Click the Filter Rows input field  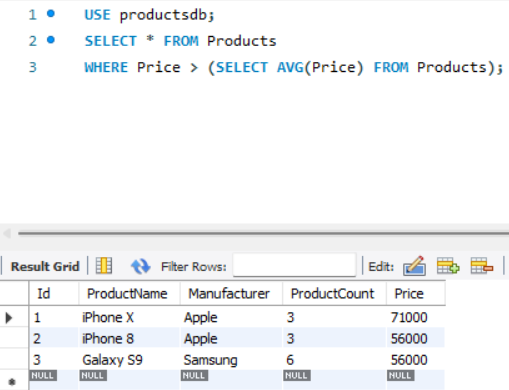(x=294, y=265)
